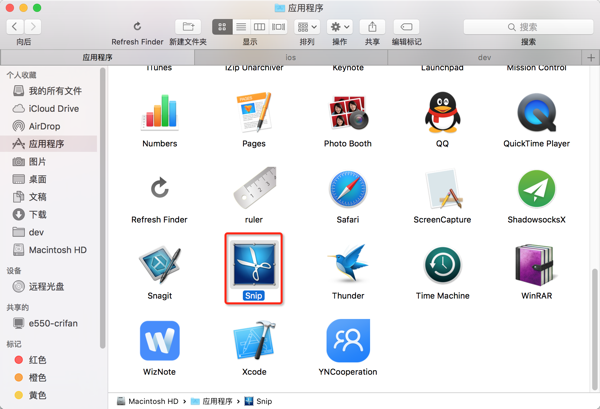Image resolution: width=600 pixels, height=409 pixels.
Task: Open dev folder in sidebar
Action: coord(49,232)
